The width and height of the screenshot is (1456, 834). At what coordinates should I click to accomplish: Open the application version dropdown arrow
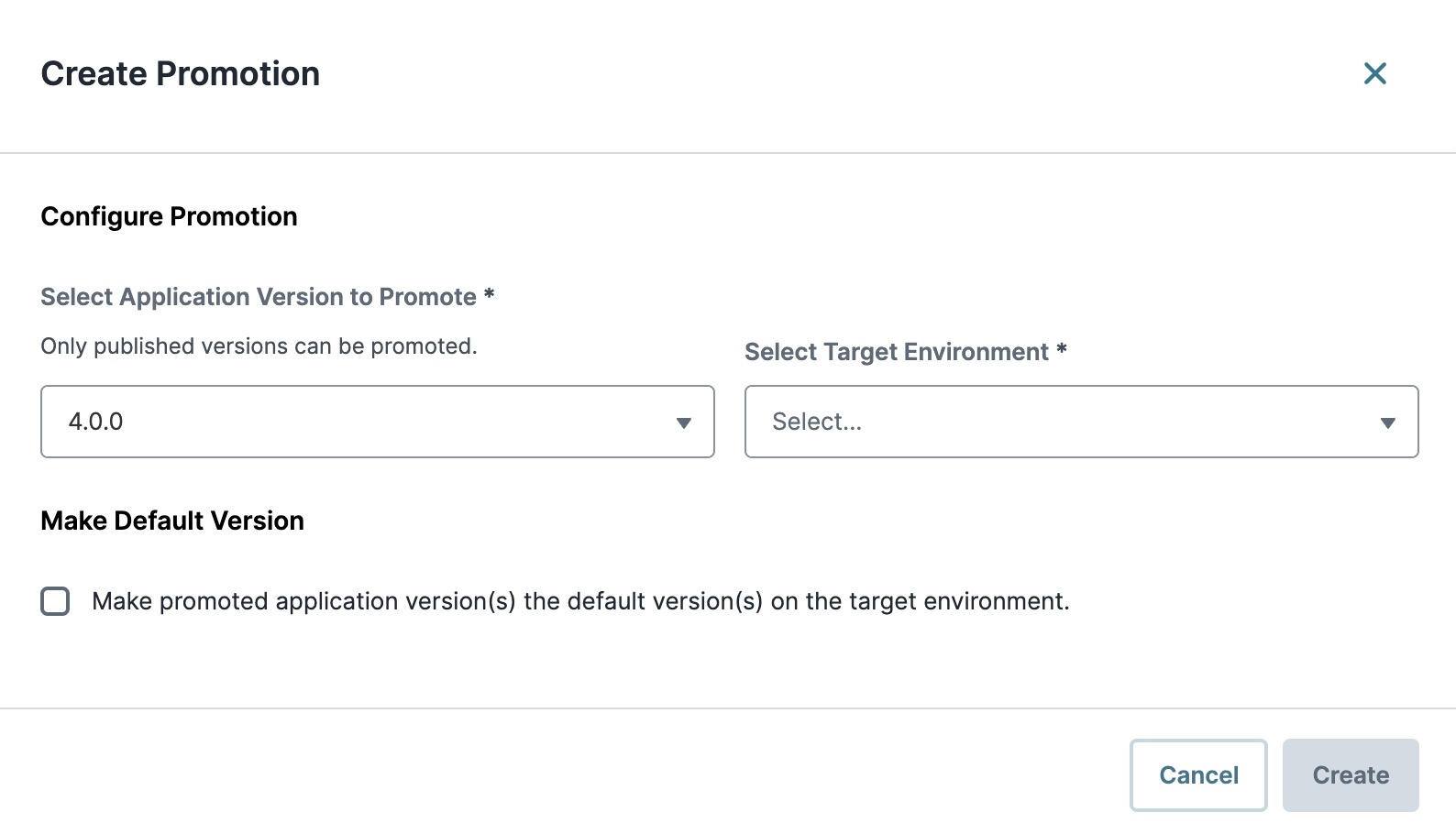(683, 422)
